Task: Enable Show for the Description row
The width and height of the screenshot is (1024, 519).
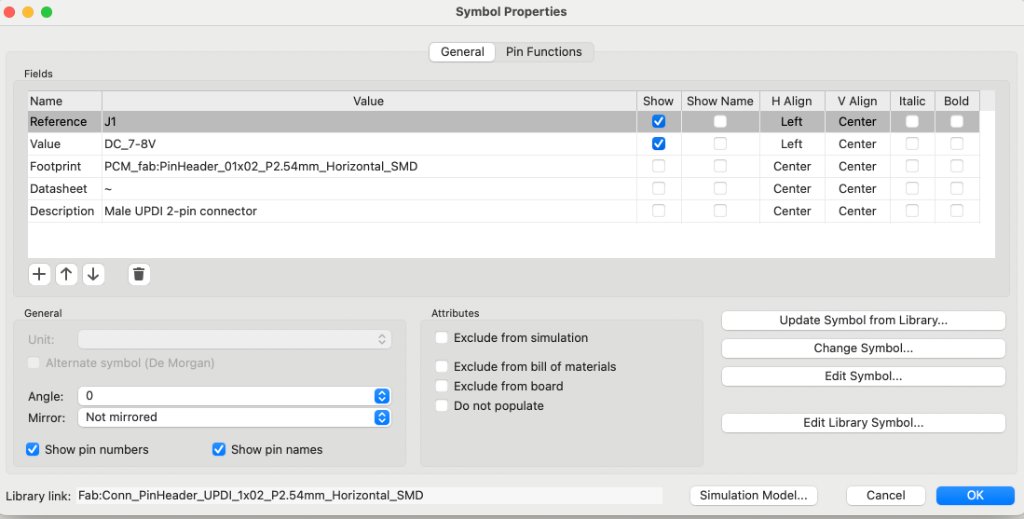Action: coord(658,211)
